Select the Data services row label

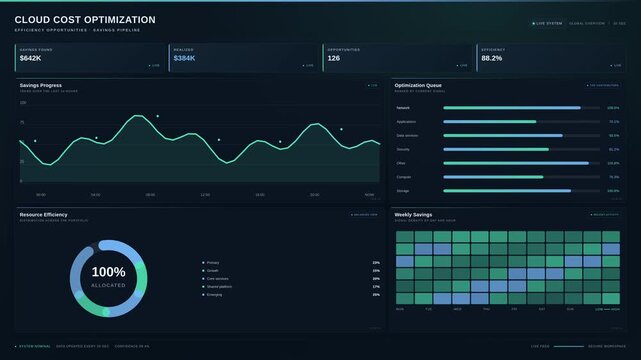pyautogui.click(x=407, y=136)
